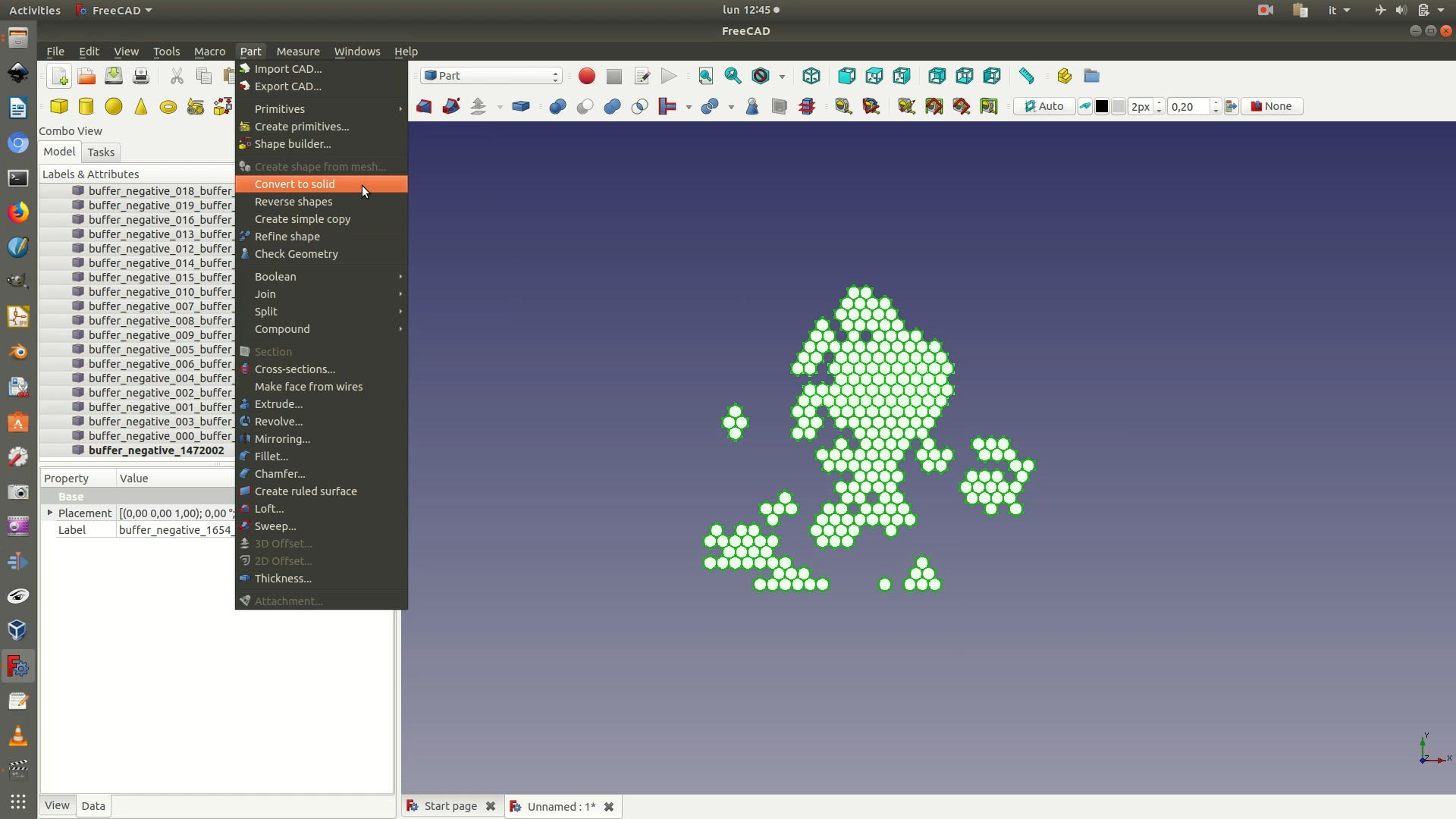Screen dimensions: 1456x819
Task: Open the draw style dropdown arrow
Action: 782,77
